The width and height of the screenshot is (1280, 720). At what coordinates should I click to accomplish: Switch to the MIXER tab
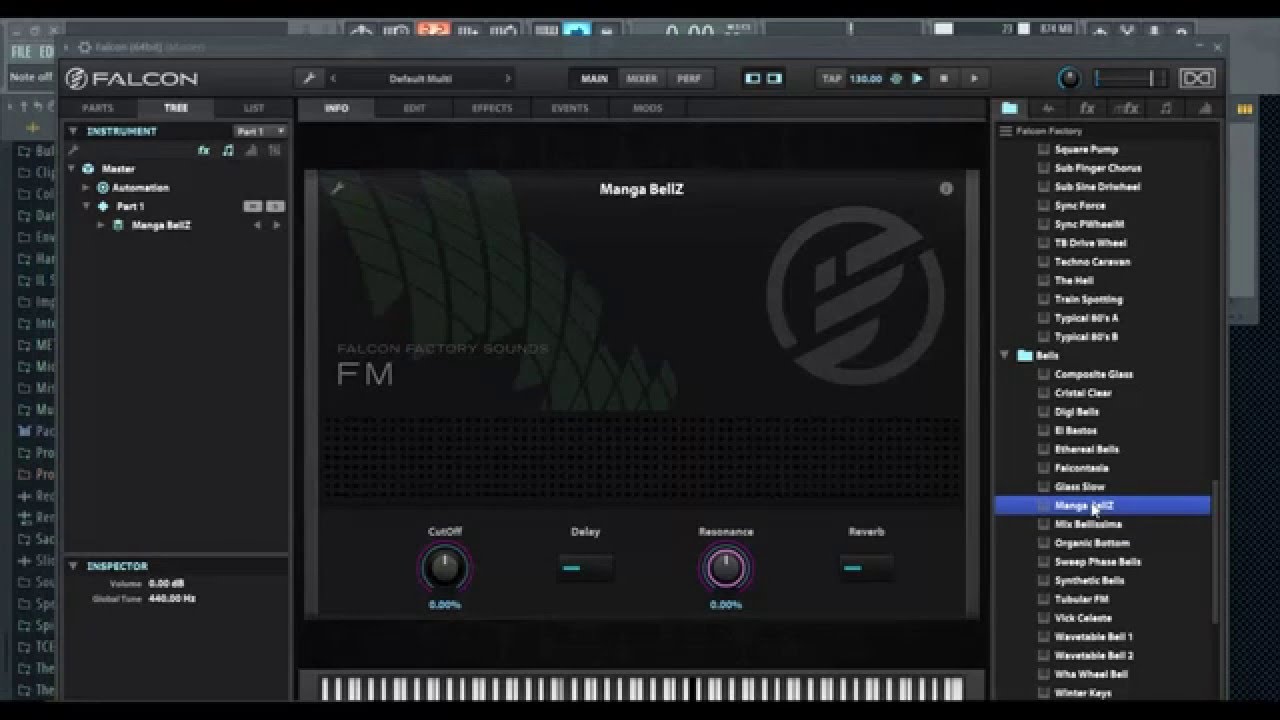[641, 78]
